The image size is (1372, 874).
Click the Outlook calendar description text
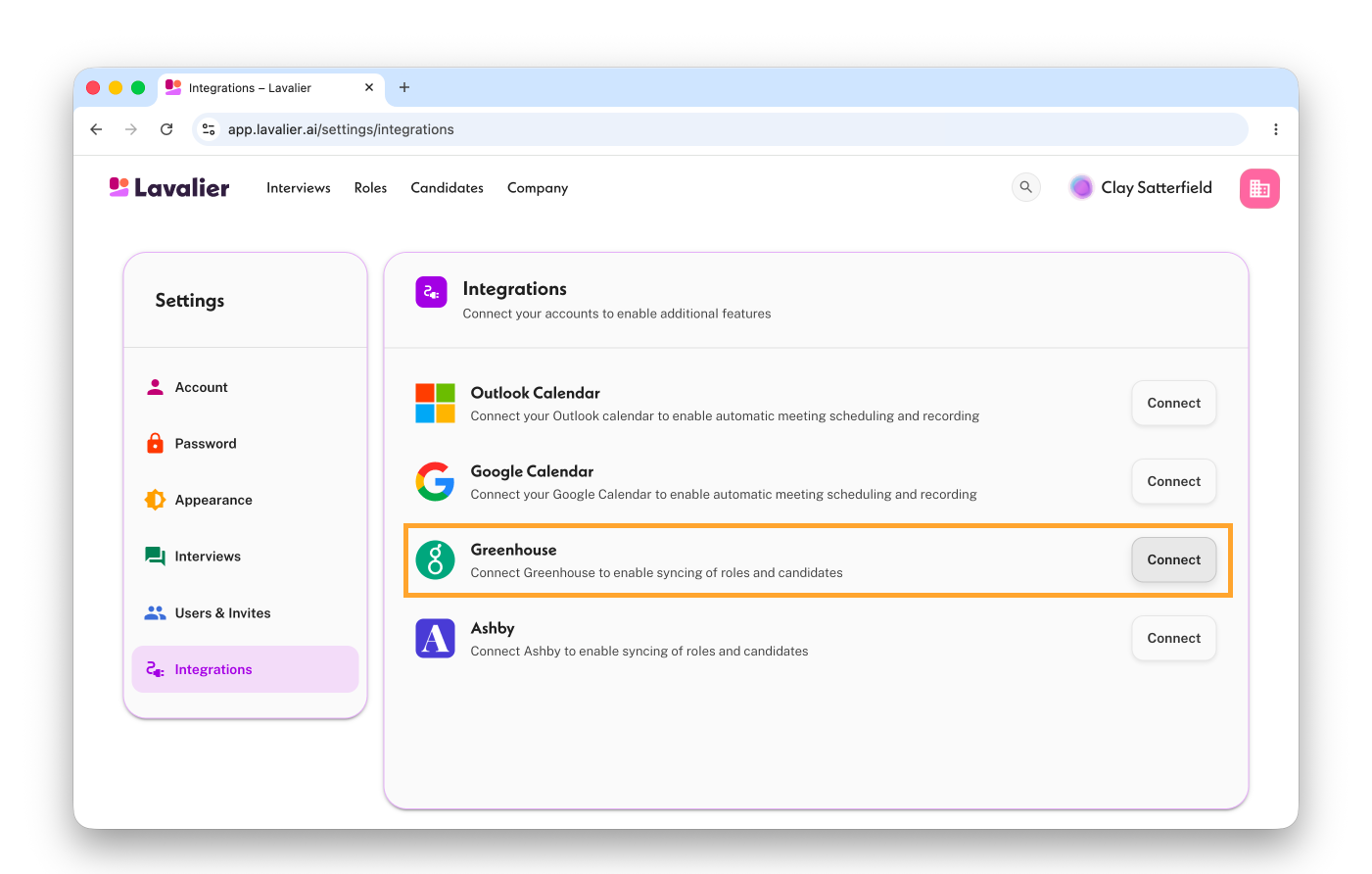pyautogui.click(x=725, y=415)
